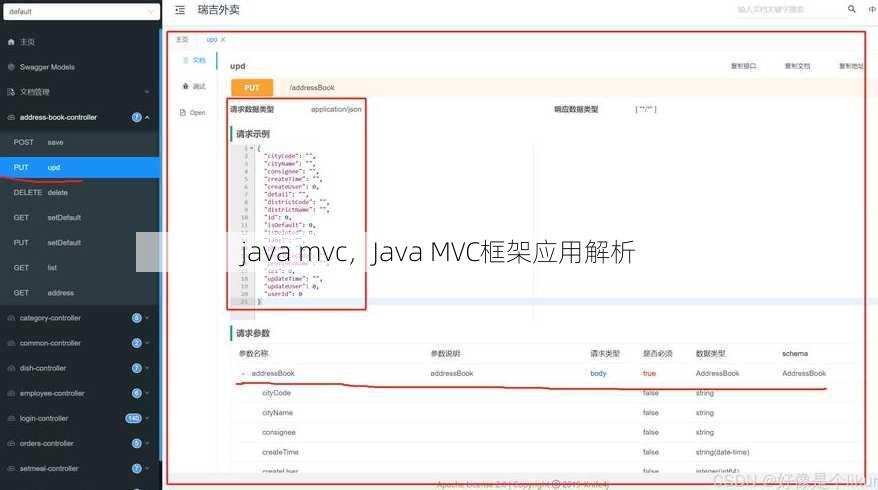Expand setmeal-controller chevron
This screenshot has width=878, height=490.
[x=147, y=468]
